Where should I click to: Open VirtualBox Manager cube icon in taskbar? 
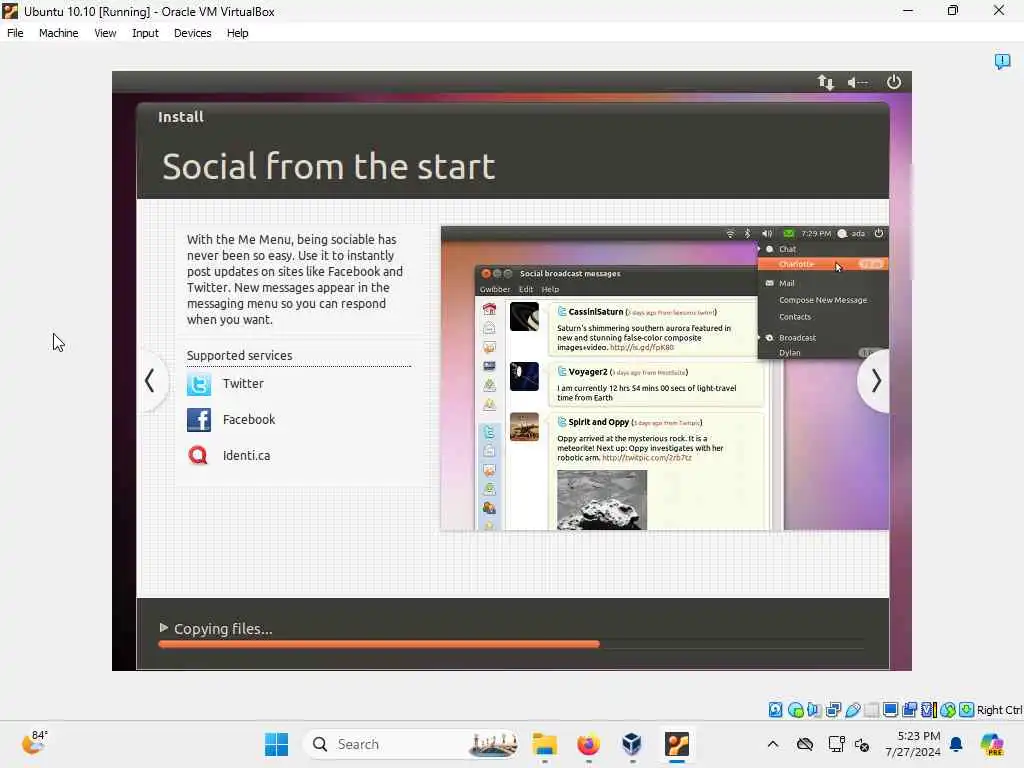click(632, 744)
